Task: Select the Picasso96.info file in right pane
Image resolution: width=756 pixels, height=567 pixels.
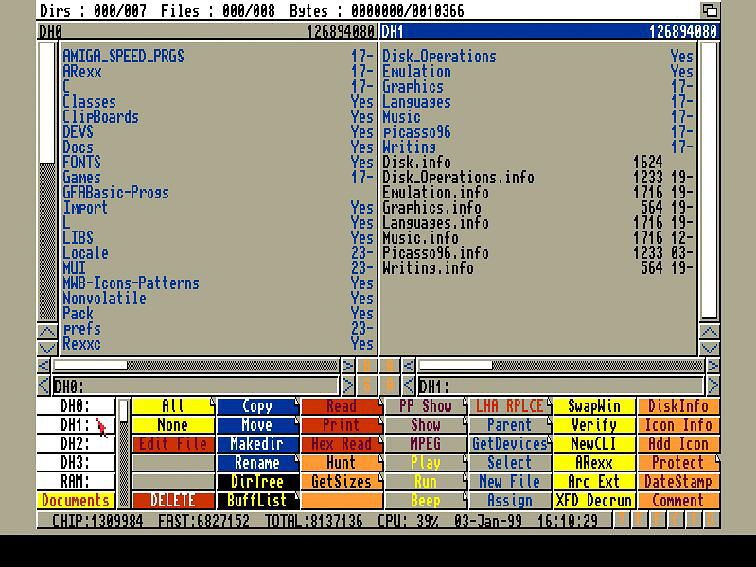Action: pos(435,253)
